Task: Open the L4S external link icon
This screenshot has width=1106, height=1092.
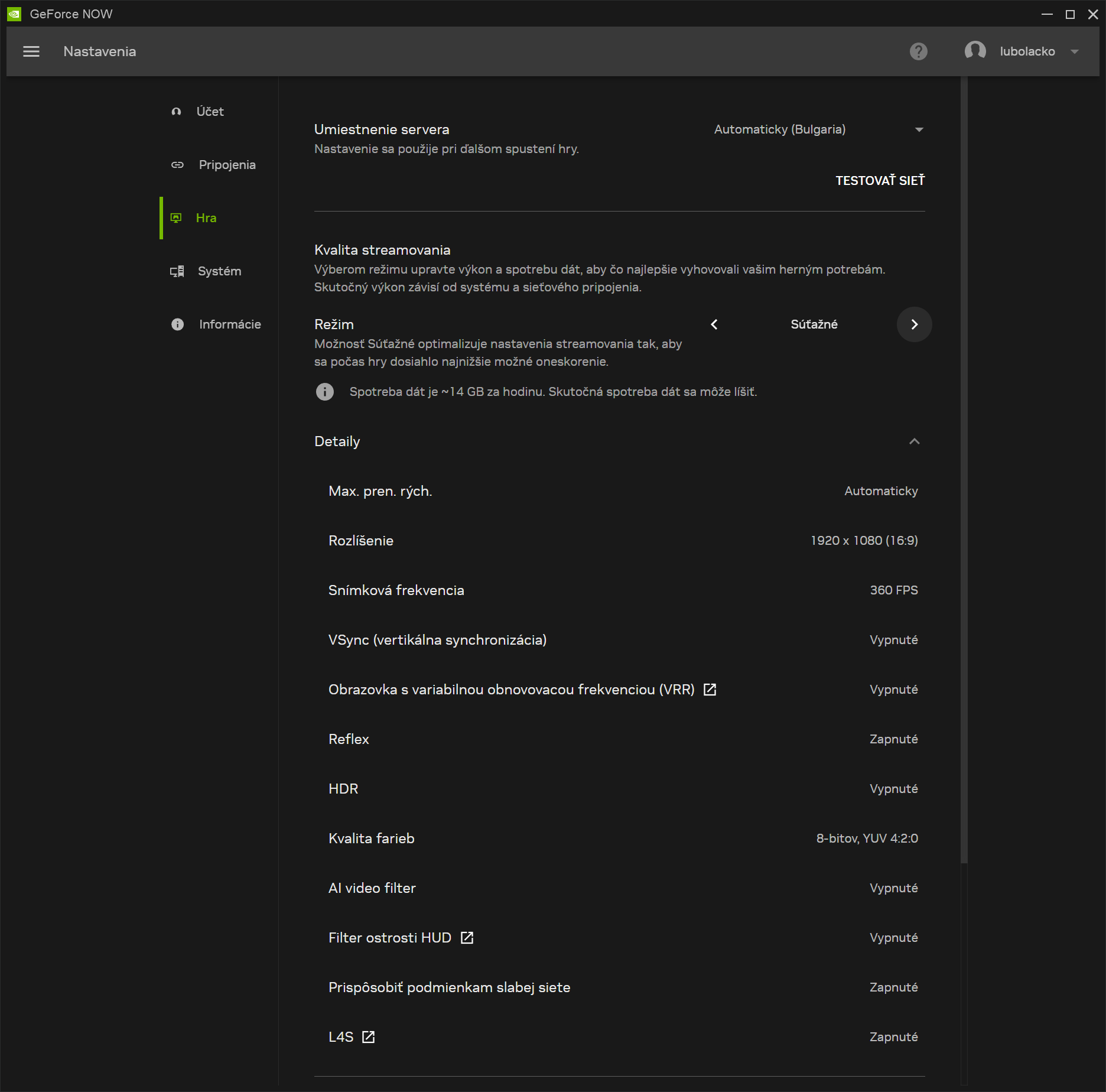Action: pos(368,1037)
